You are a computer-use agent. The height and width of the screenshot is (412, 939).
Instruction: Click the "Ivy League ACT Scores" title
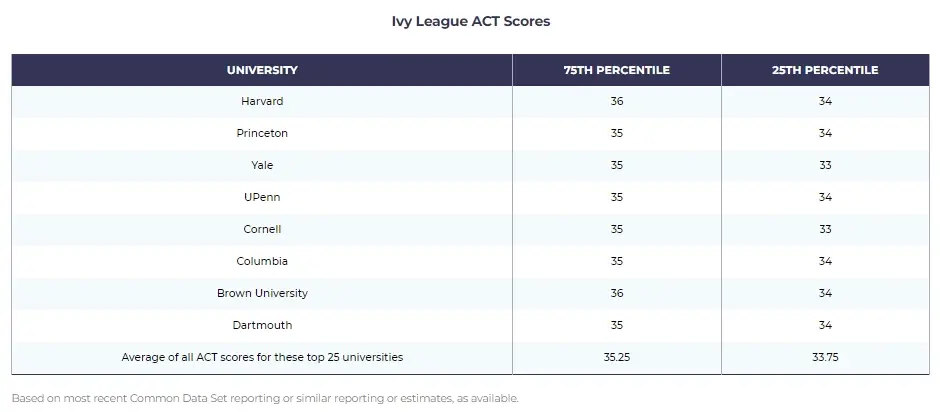click(470, 21)
